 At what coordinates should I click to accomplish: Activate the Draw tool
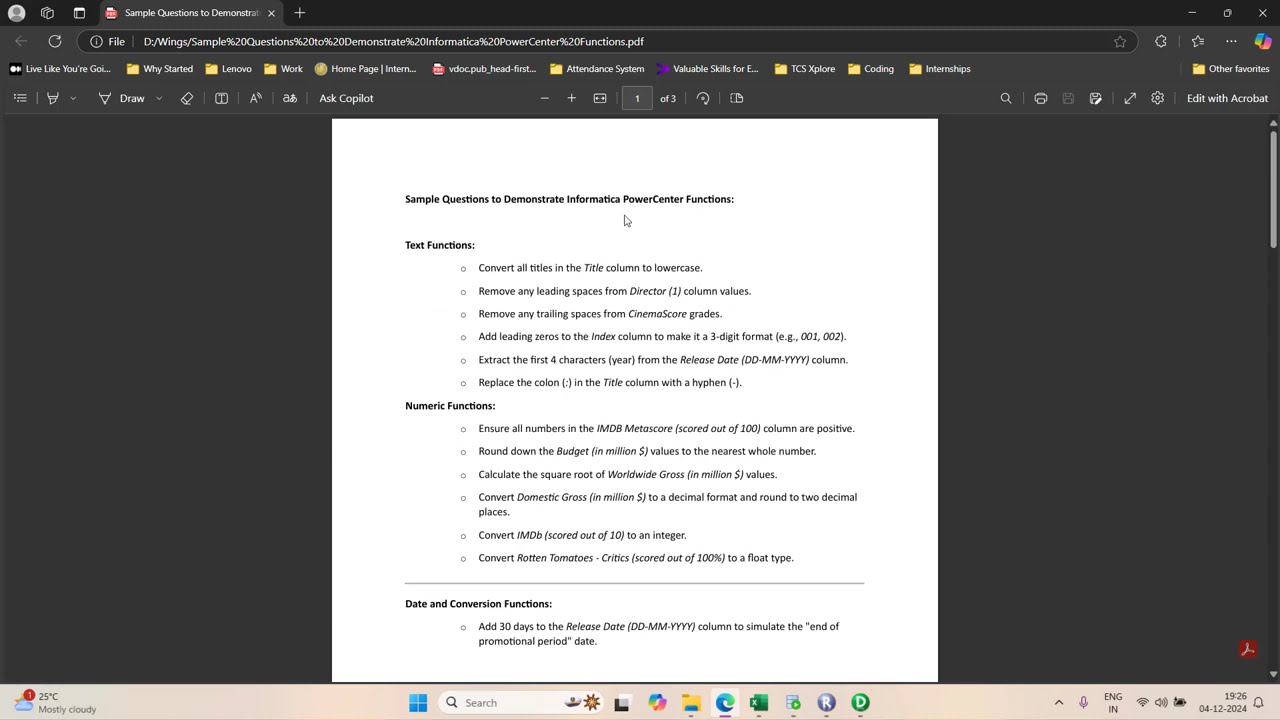coord(122,98)
